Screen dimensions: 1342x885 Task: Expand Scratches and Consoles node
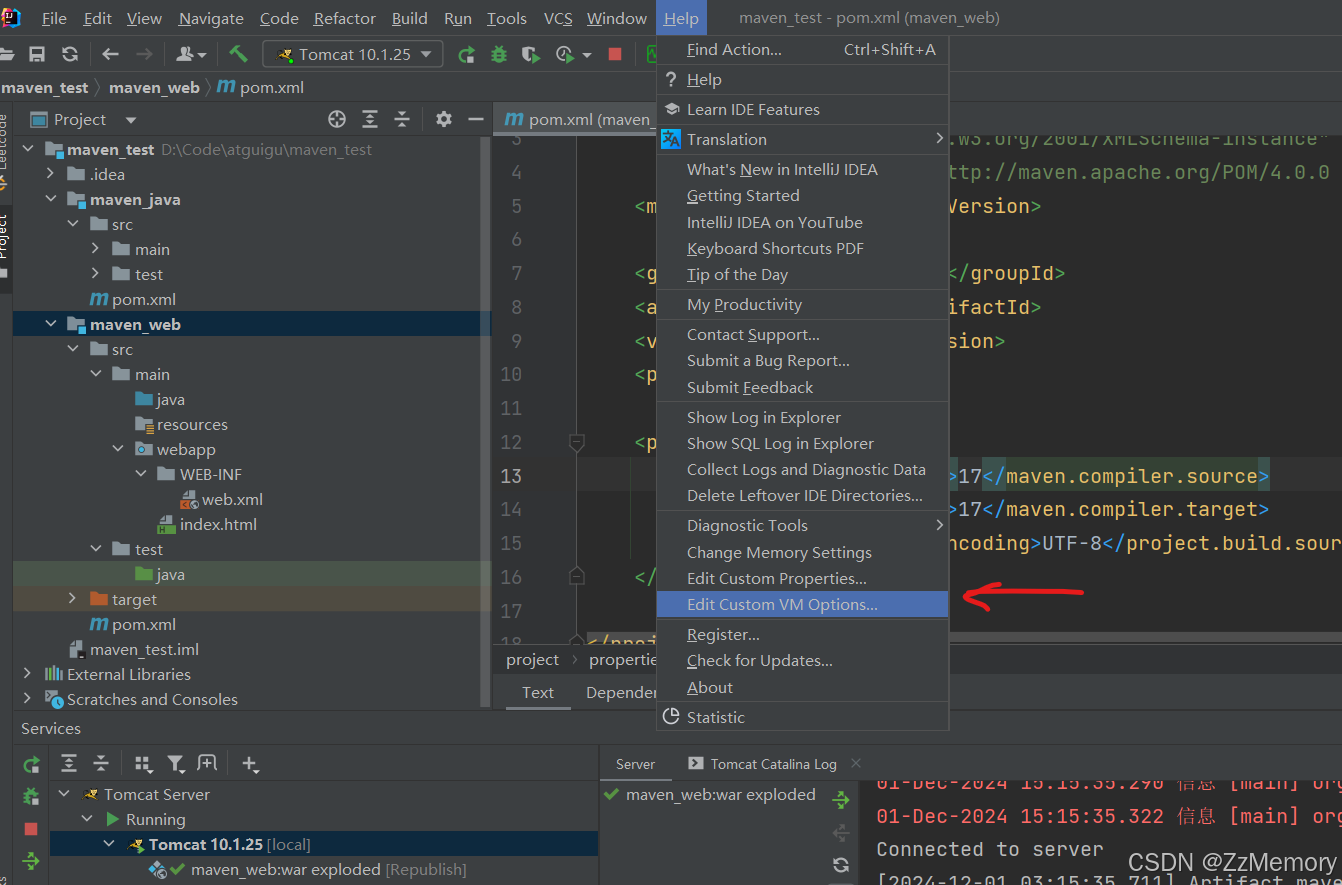[x=27, y=699]
